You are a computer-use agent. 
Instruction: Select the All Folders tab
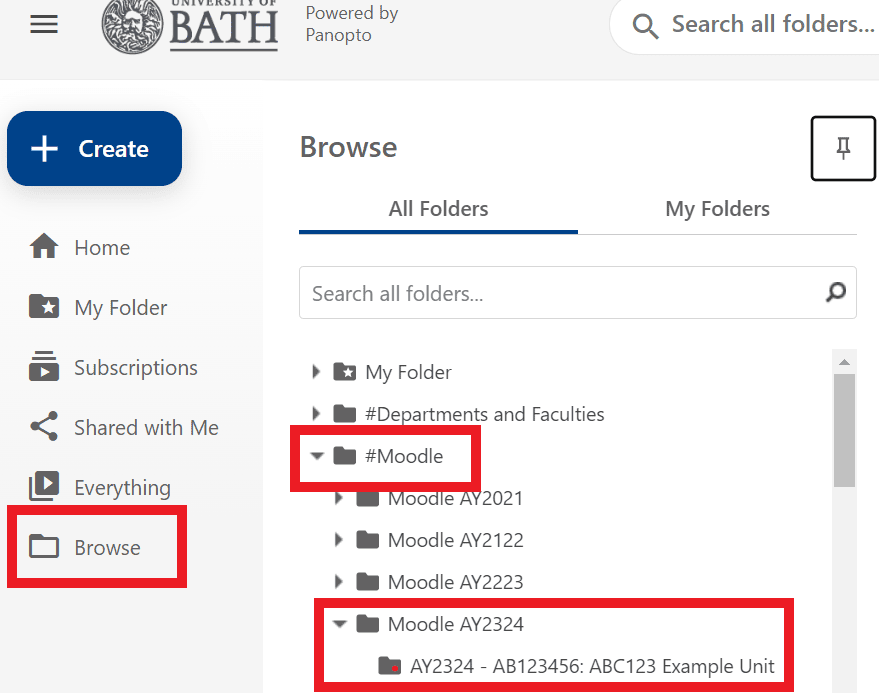[438, 209]
